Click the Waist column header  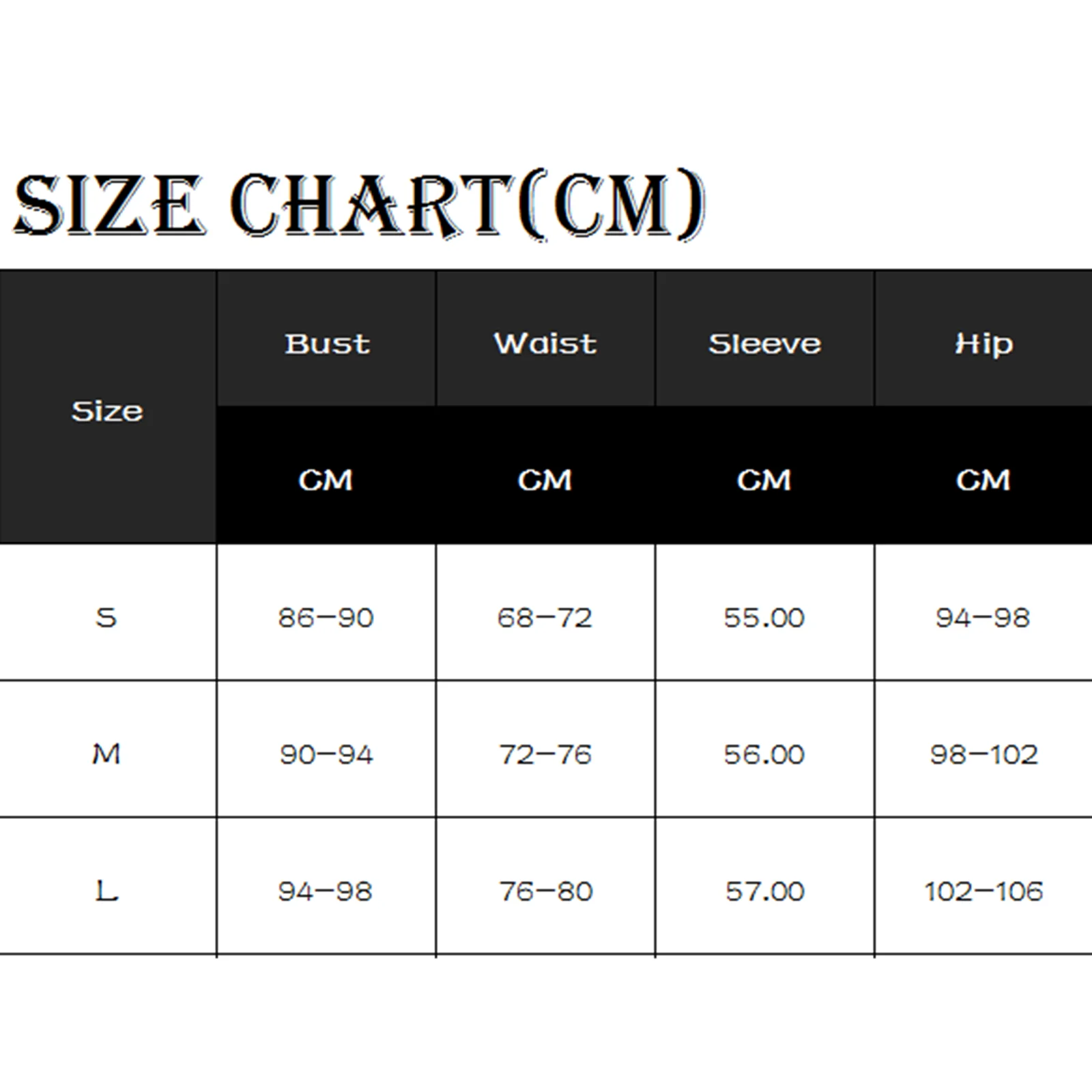pyautogui.click(x=545, y=343)
